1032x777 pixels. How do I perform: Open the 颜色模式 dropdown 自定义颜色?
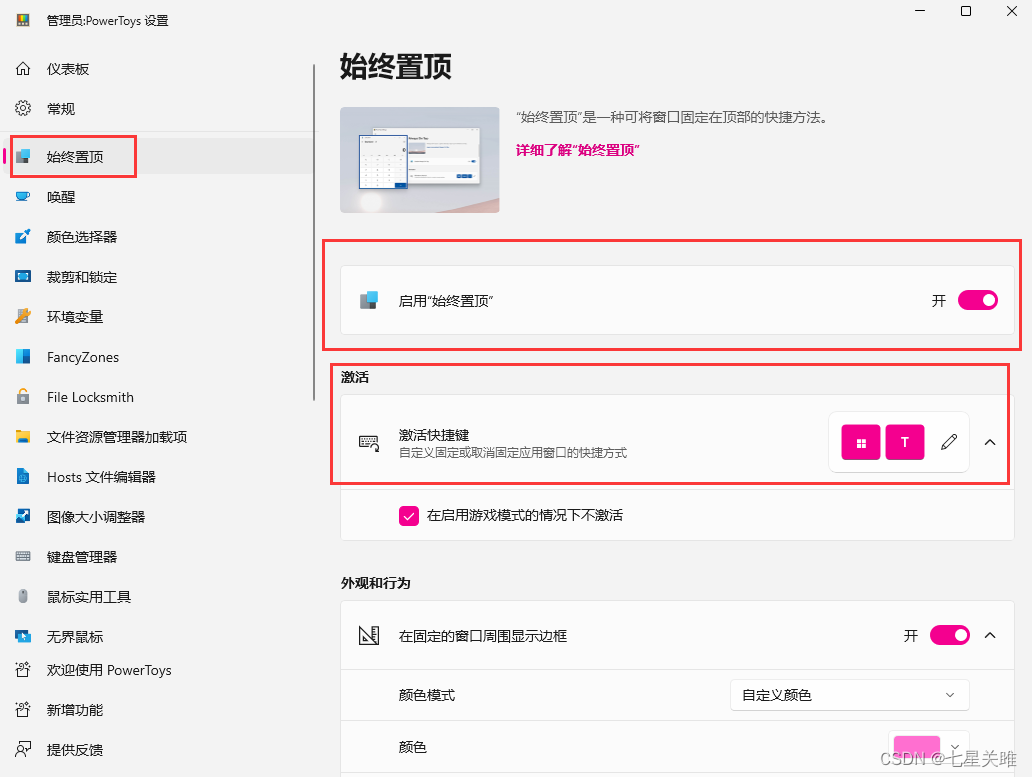click(850, 695)
